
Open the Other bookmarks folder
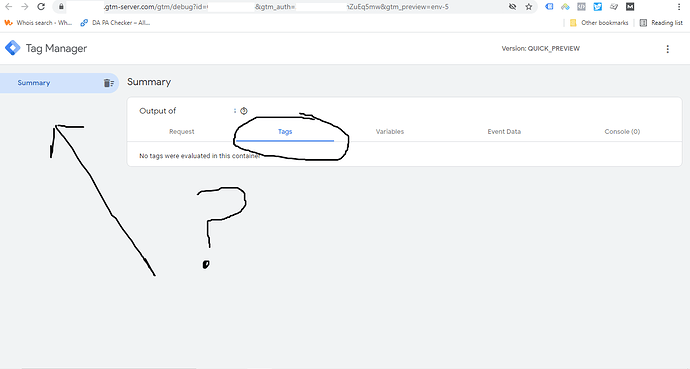click(599, 23)
